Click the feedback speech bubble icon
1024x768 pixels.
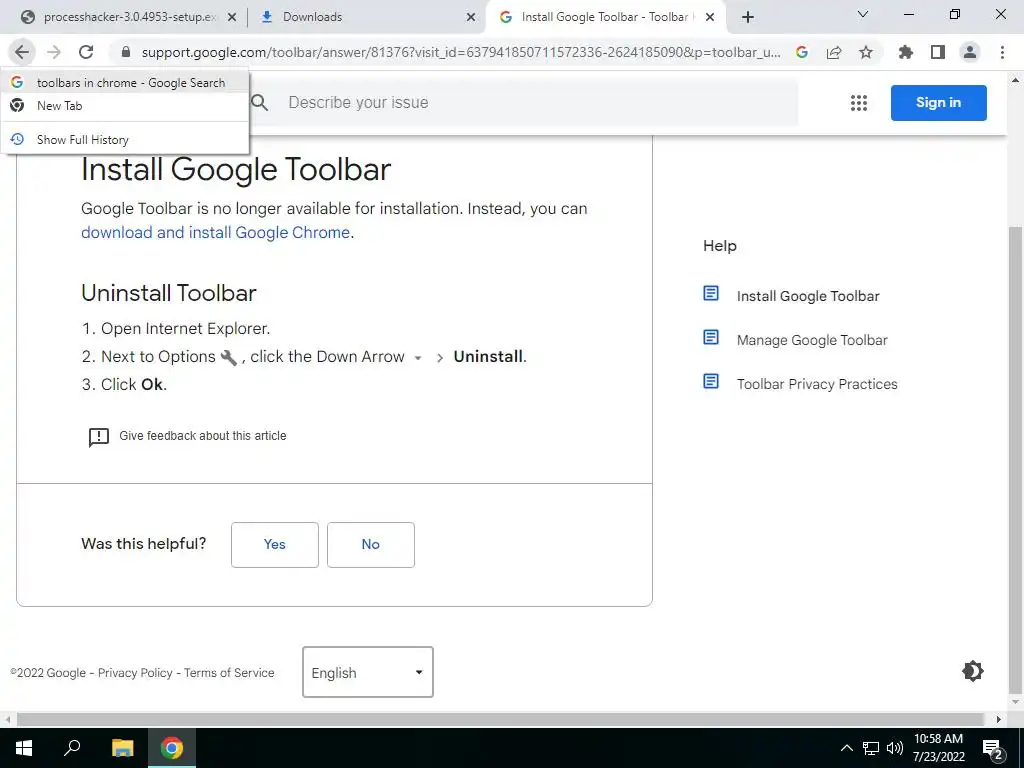[99, 437]
